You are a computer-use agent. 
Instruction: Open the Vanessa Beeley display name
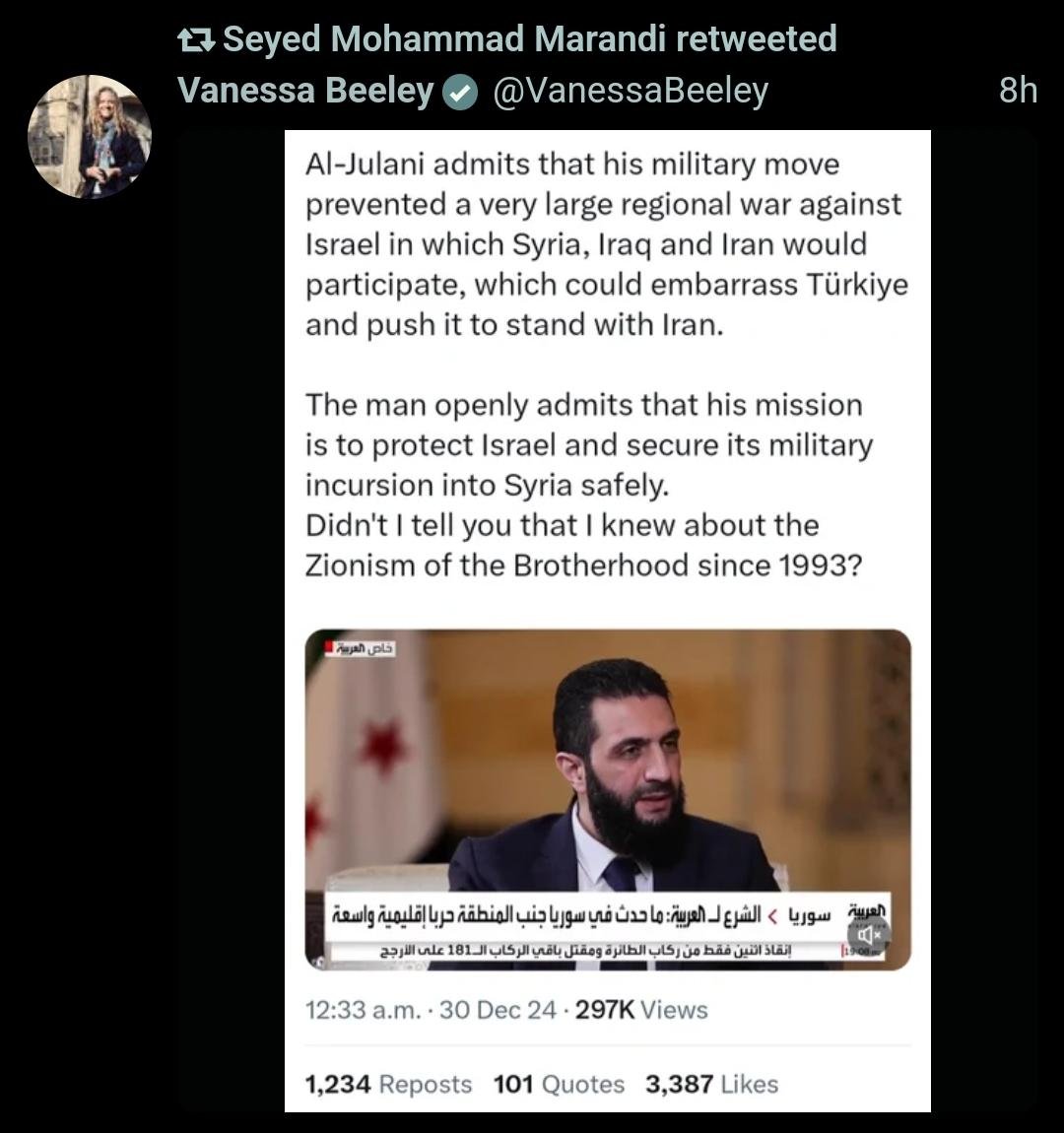tap(305, 91)
